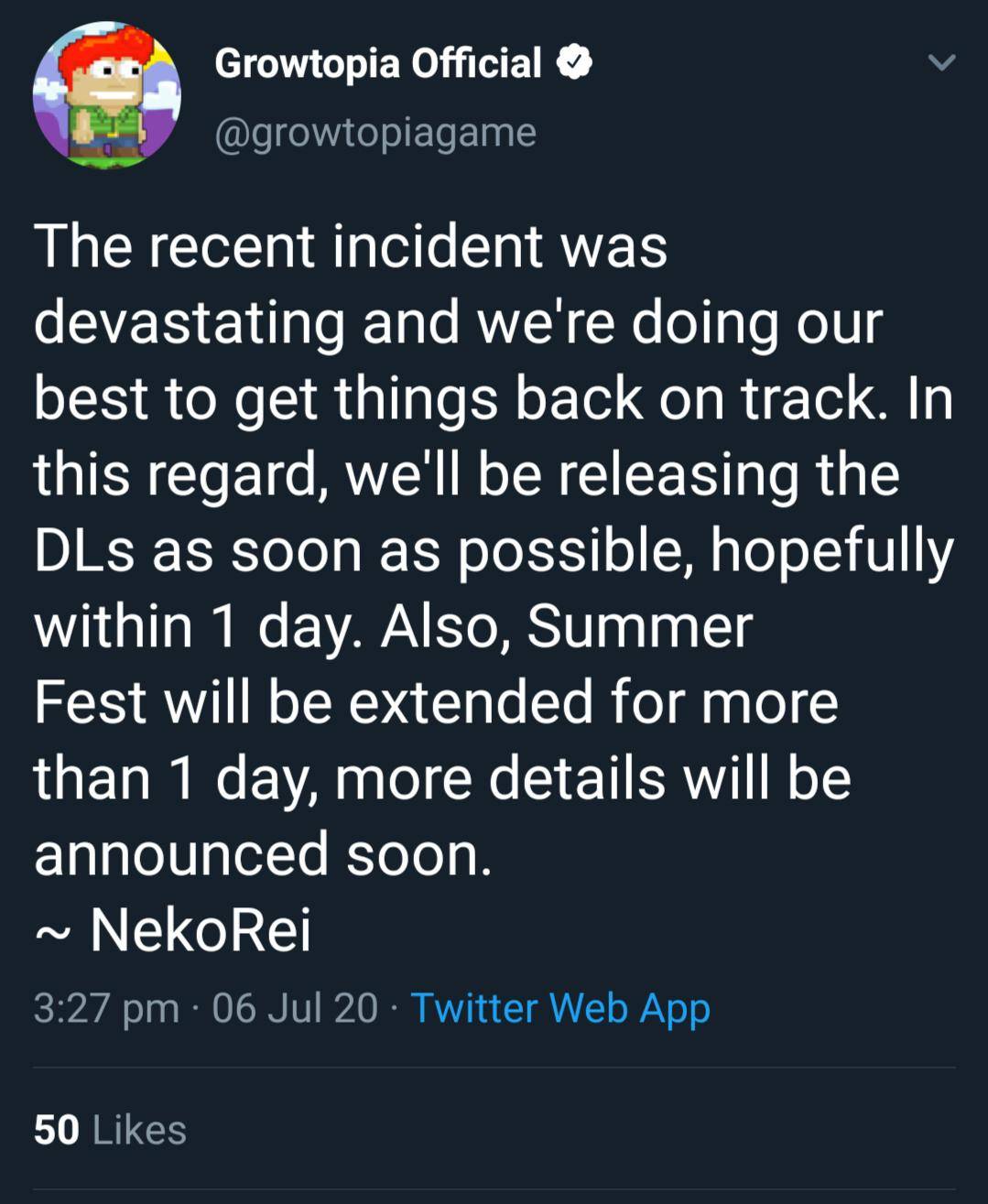
Task: Click the @growtopiagame handle
Action: coord(376,131)
